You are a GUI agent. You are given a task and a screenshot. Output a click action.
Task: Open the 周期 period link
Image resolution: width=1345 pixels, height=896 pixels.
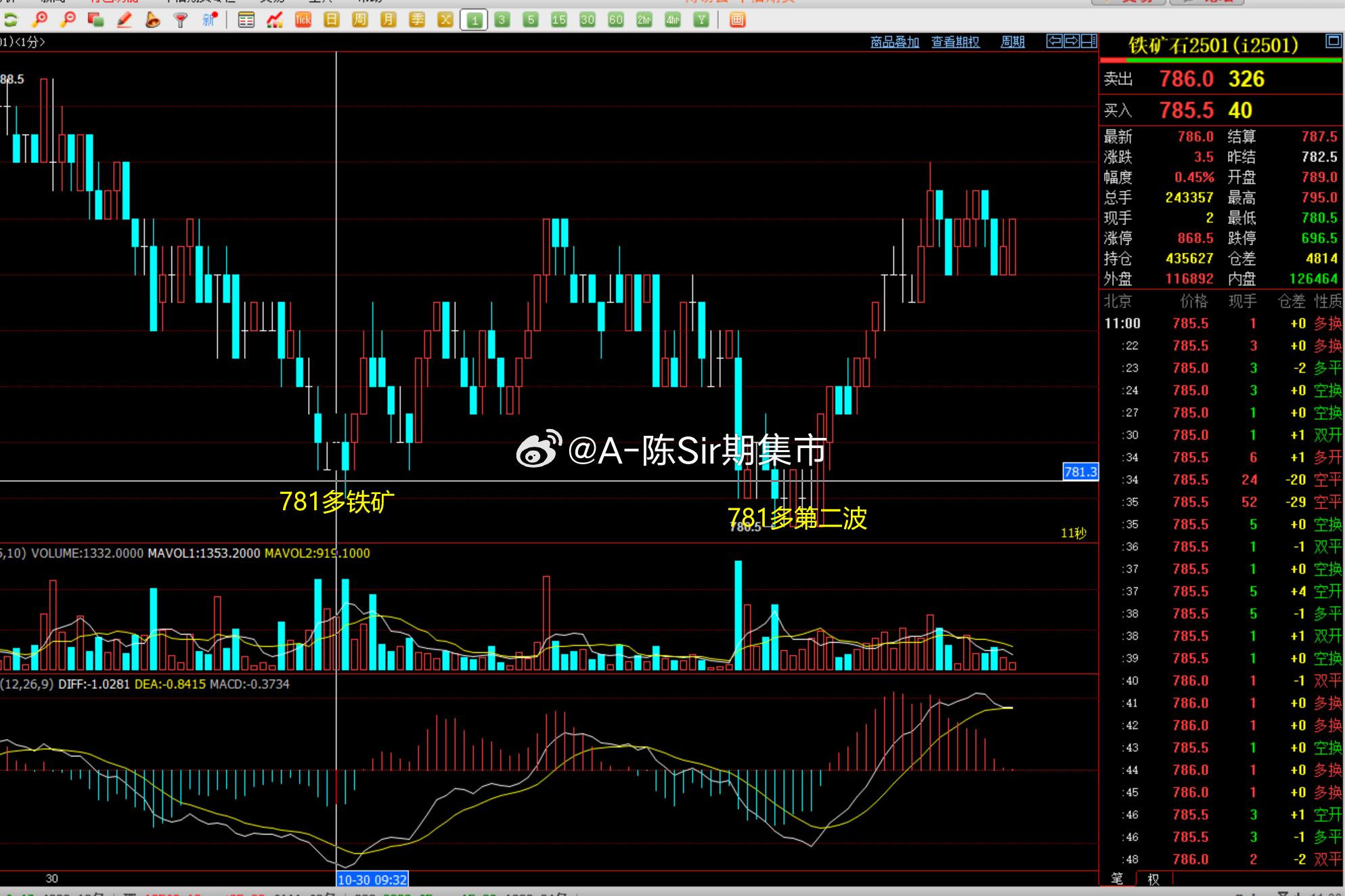click(x=1013, y=42)
